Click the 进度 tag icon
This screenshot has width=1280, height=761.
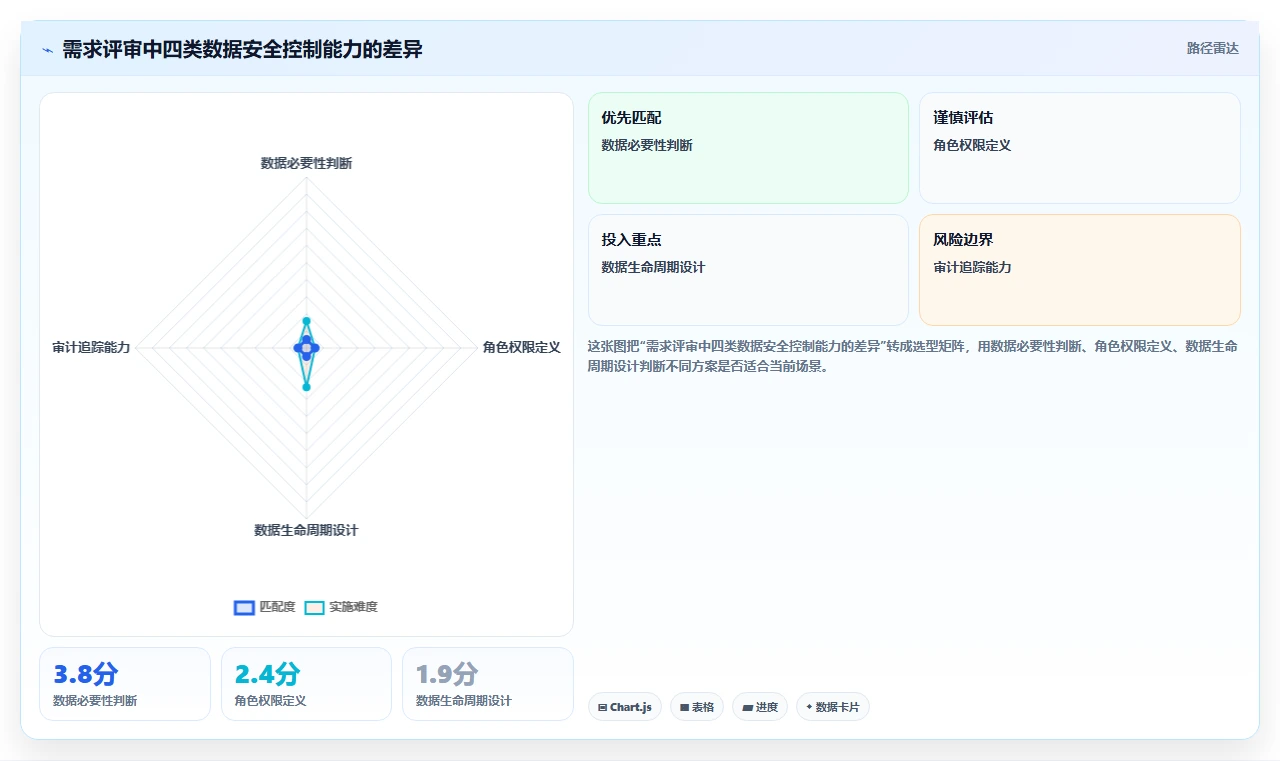pyautogui.click(x=747, y=707)
